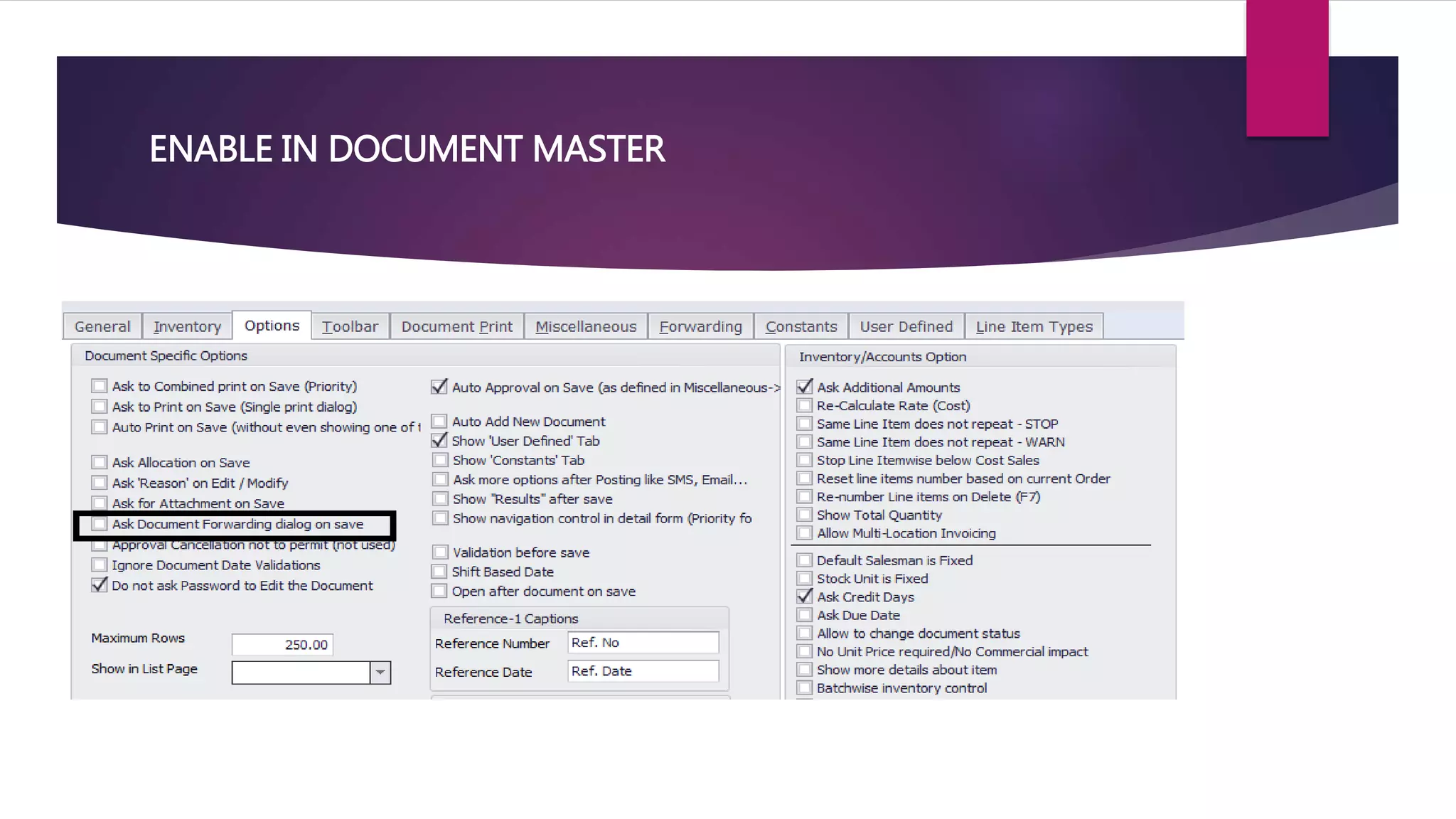This screenshot has height=819, width=1456.
Task: Toggle Approval Cancellation not to permit checkbox
Action: pyautogui.click(x=100, y=545)
